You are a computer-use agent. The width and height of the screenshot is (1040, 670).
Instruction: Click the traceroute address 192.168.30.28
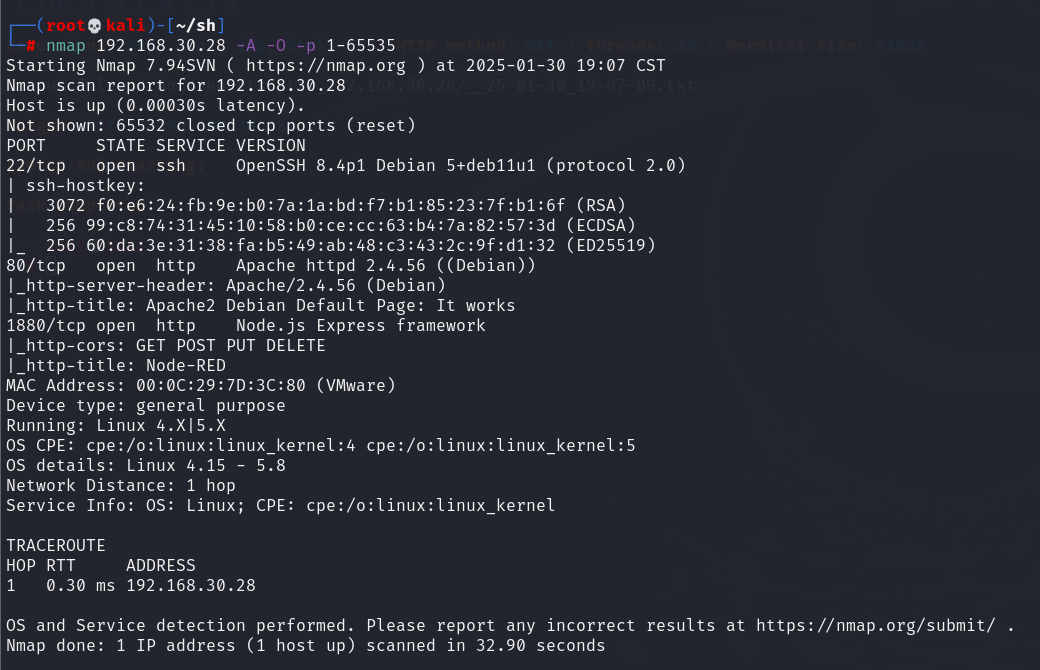click(x=191, y=586)
